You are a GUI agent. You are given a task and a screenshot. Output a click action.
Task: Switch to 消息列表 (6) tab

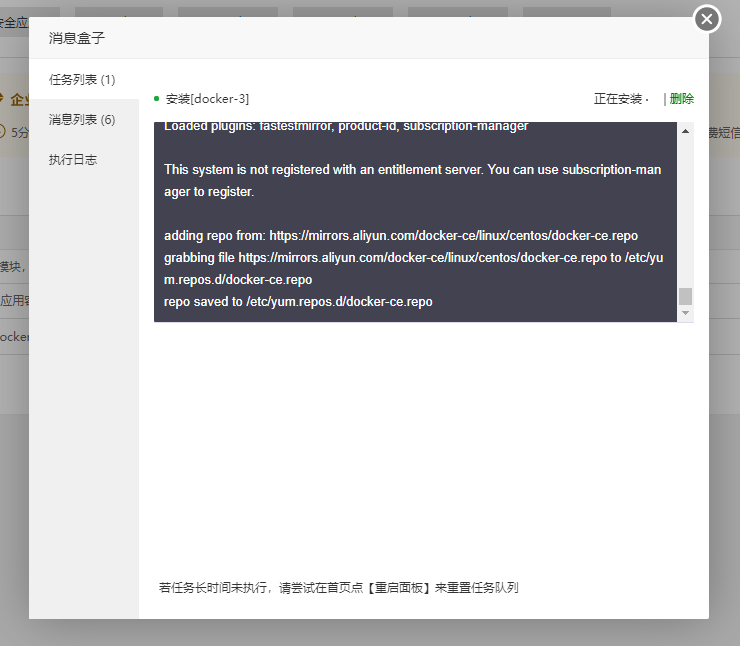coord(84,119)
